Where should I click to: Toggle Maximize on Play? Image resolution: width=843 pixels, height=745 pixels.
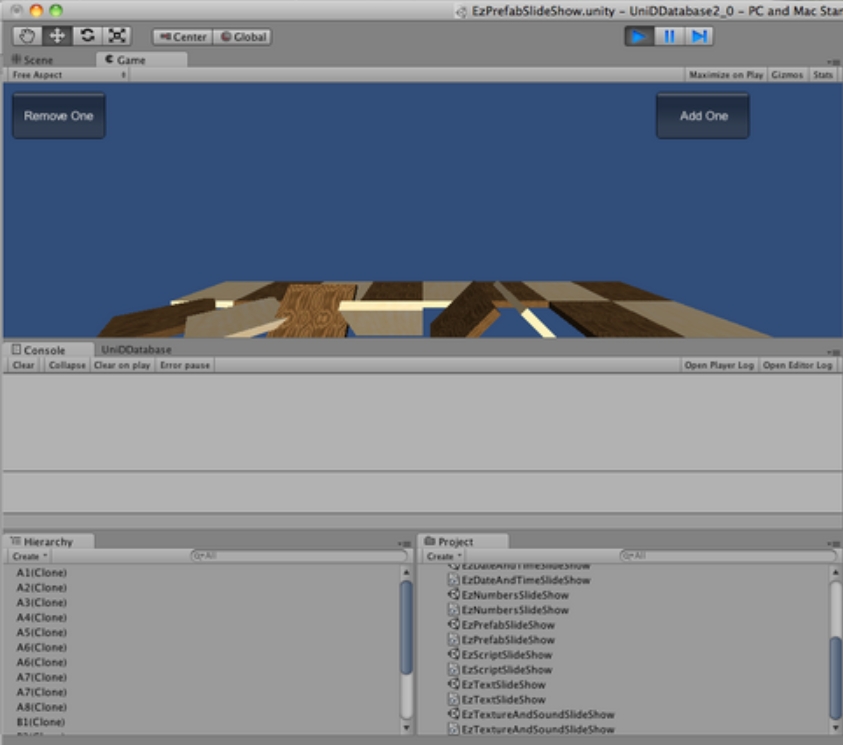pos(726,75)
